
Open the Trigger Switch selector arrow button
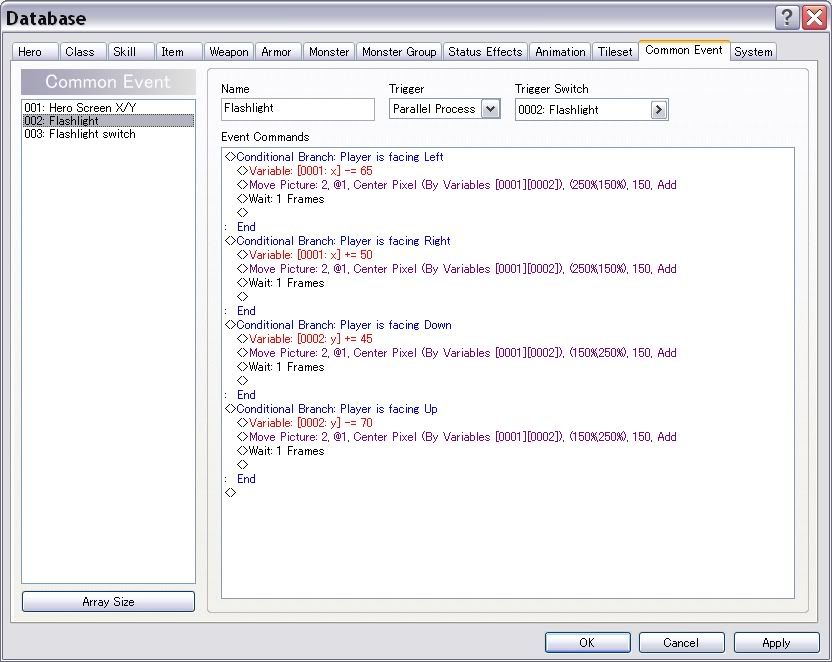pyautogui.click(x=659, y=110)
